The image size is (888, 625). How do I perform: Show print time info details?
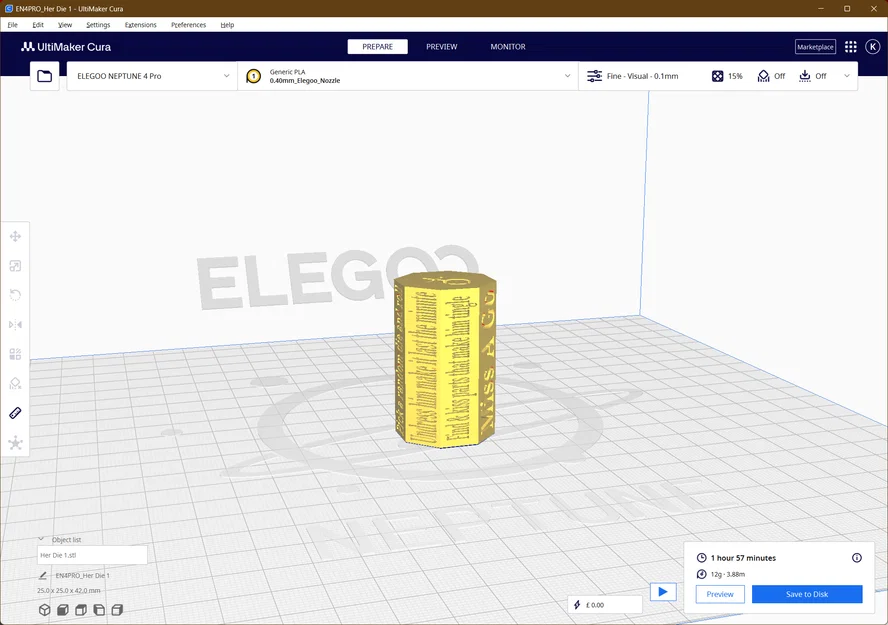[x=857, y=558]
